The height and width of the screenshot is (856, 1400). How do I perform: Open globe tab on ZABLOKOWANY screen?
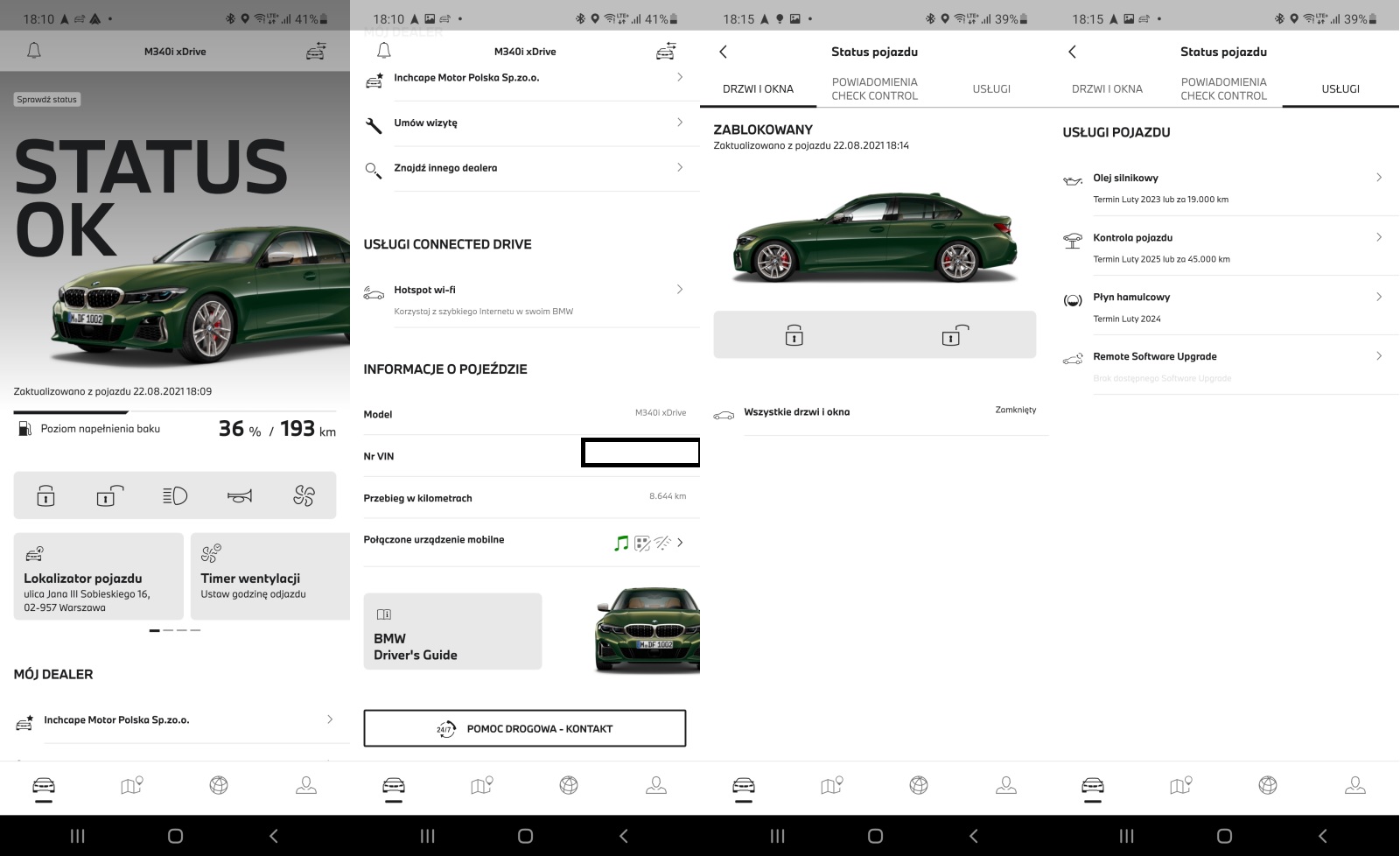point(919,785)
